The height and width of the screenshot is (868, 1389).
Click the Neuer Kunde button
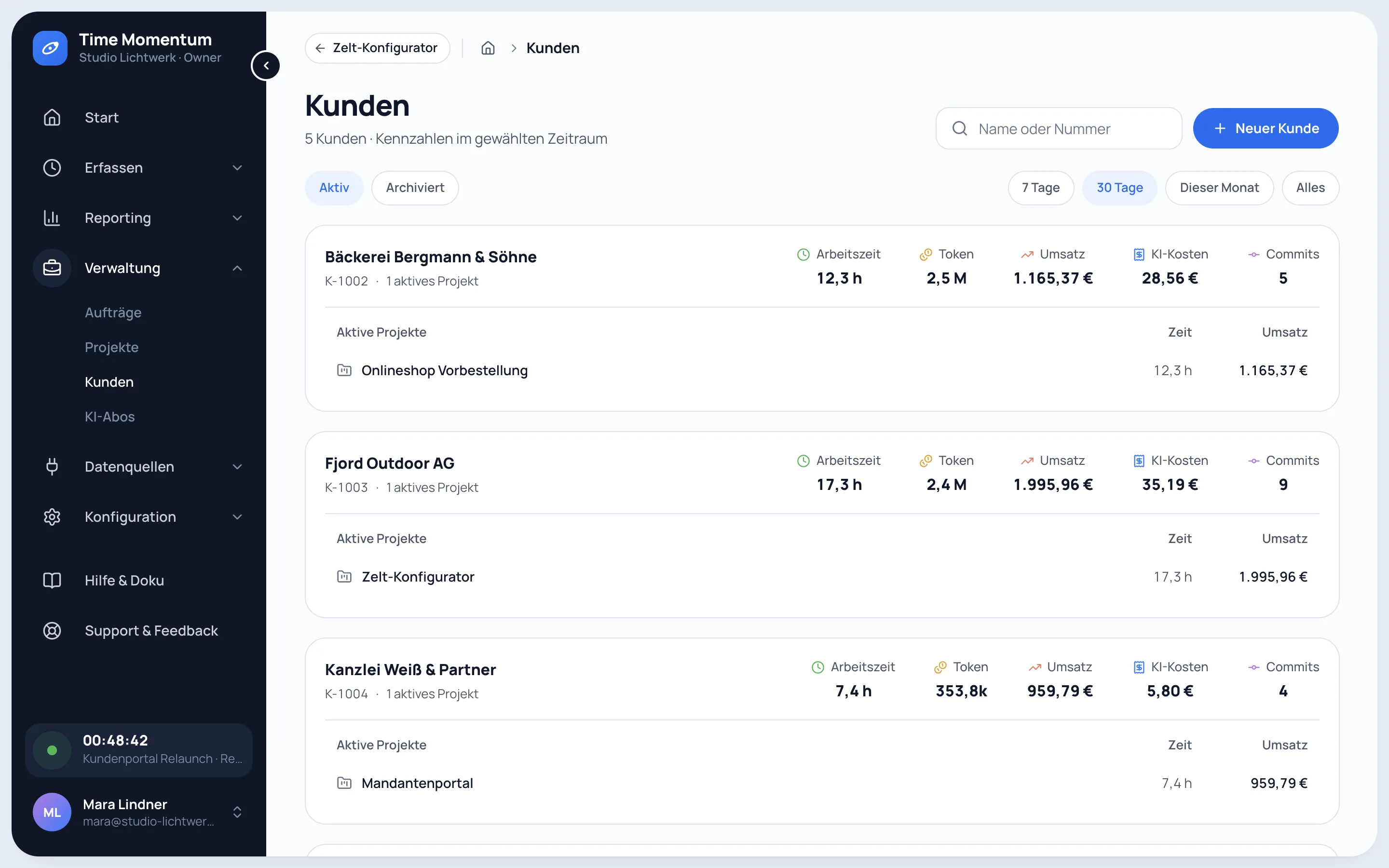click(1266, 128)
